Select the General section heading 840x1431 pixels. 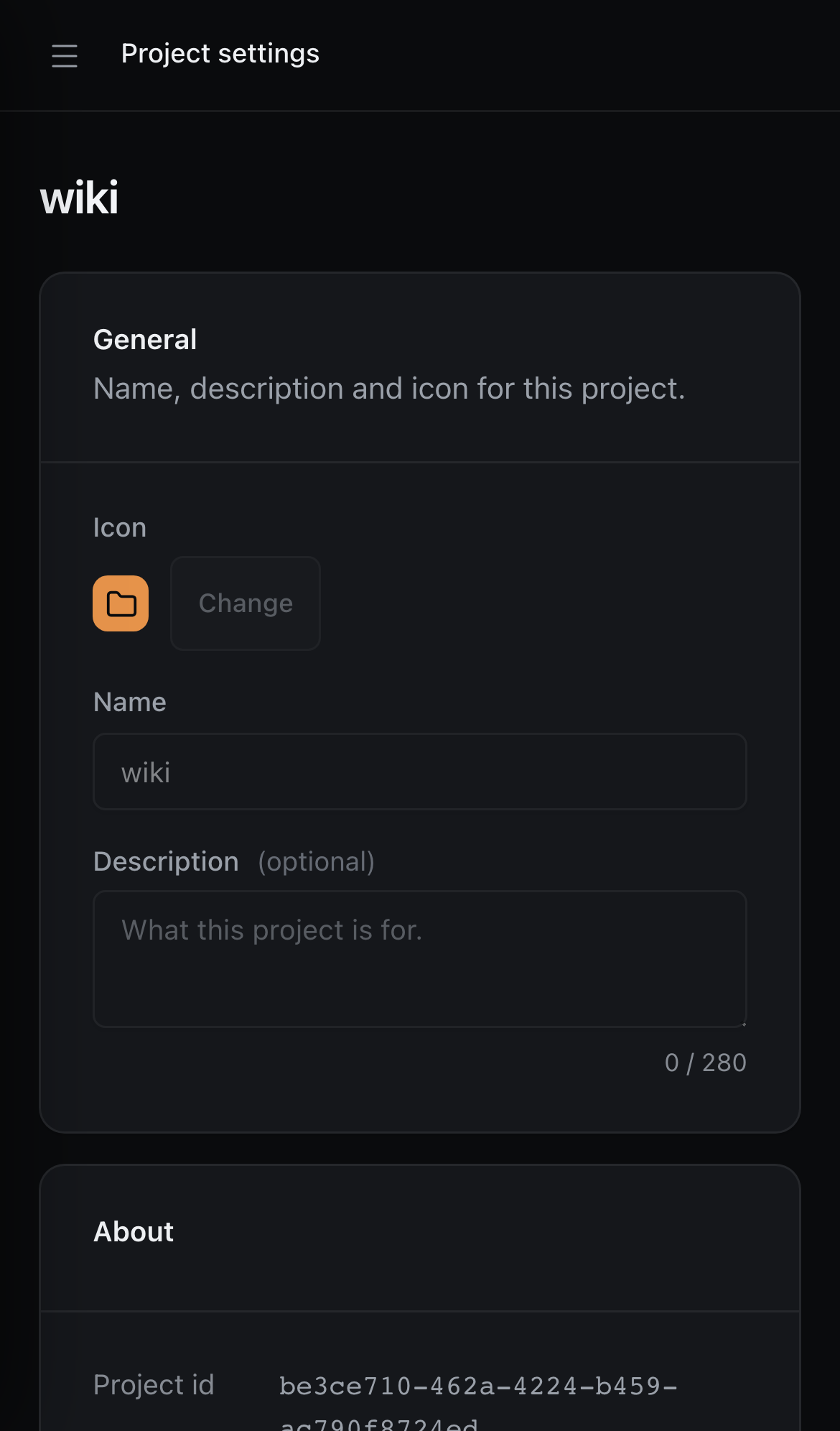click(145, 340)
